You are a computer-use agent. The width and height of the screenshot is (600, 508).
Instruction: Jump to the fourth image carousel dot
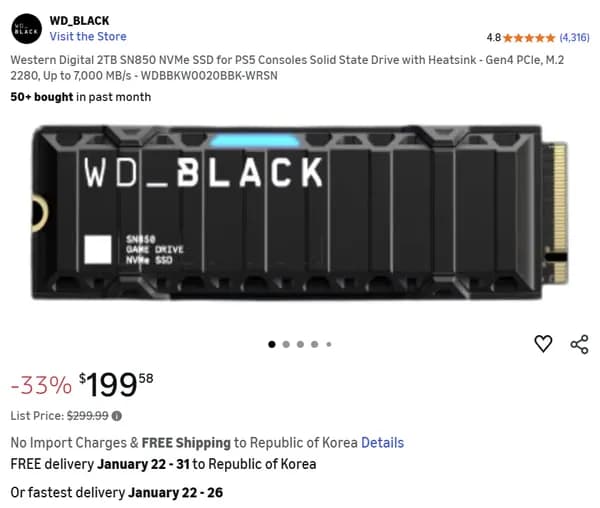[x=314, y=344]
